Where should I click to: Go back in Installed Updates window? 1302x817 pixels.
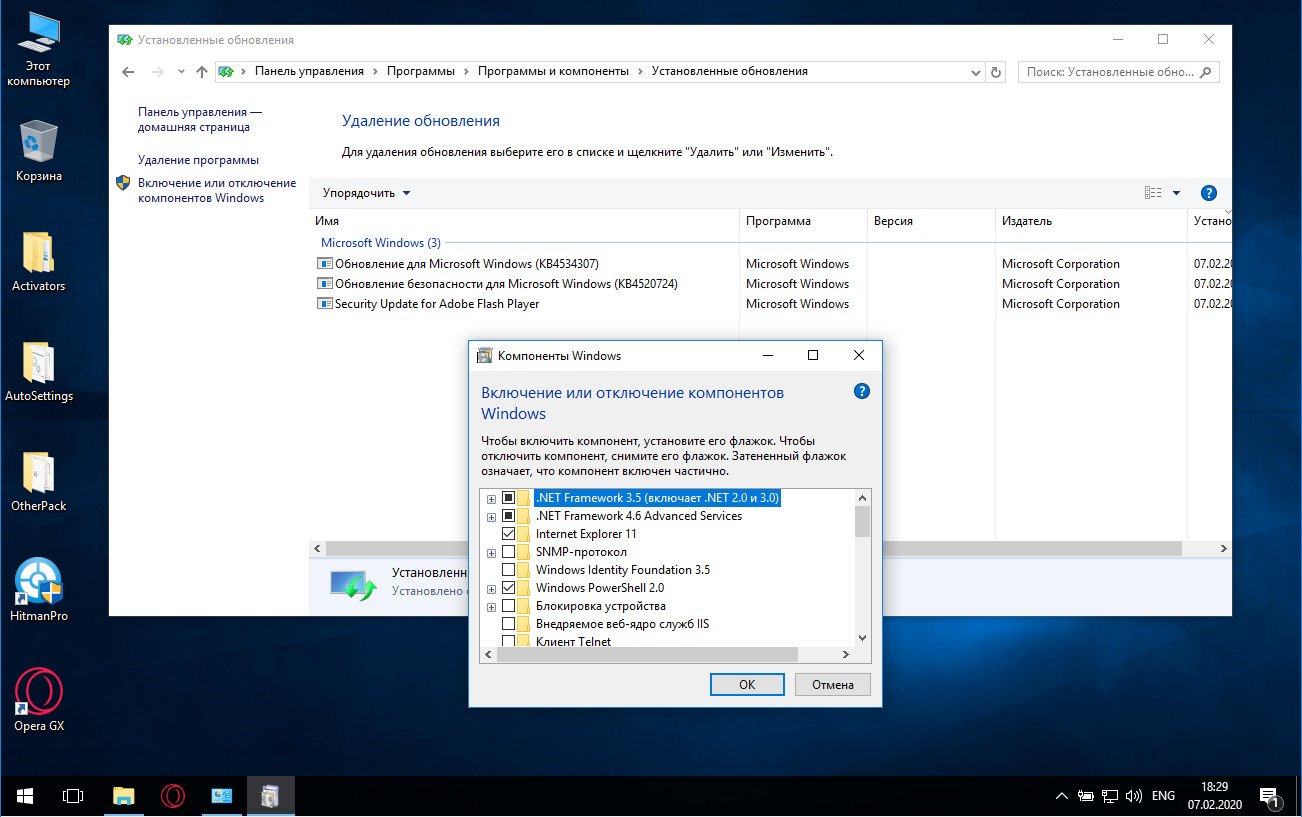(128, 72)
